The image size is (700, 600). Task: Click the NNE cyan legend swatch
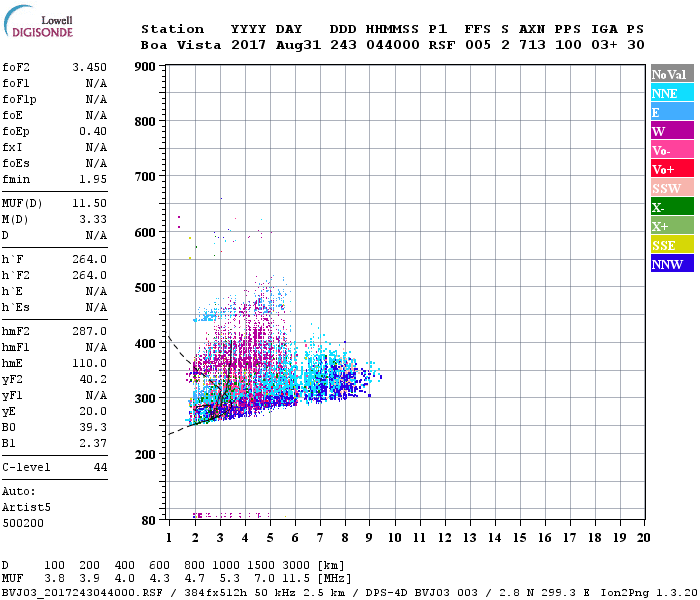coord(671,93)
